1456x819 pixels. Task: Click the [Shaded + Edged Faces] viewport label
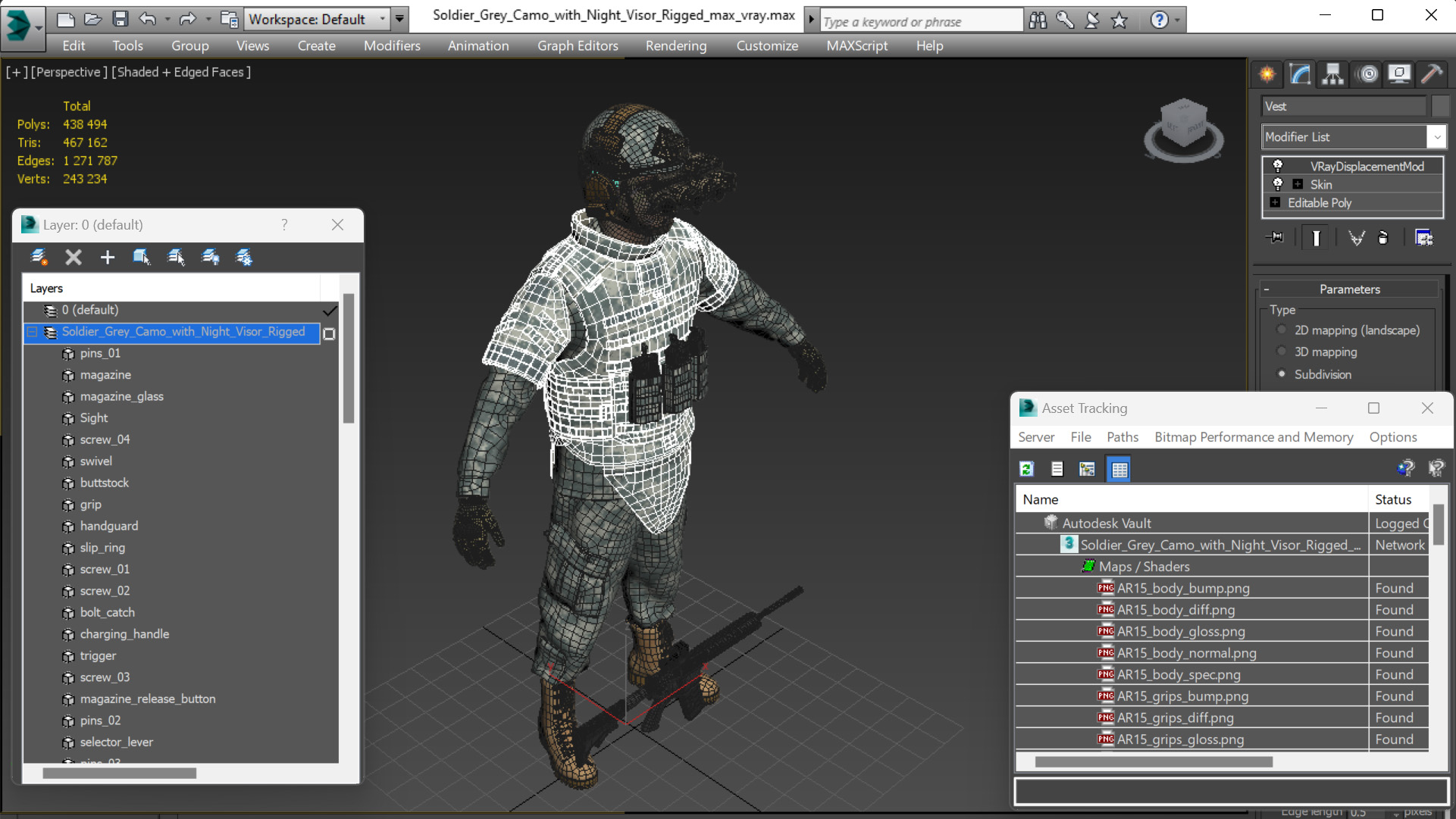[x=180, y=72]
